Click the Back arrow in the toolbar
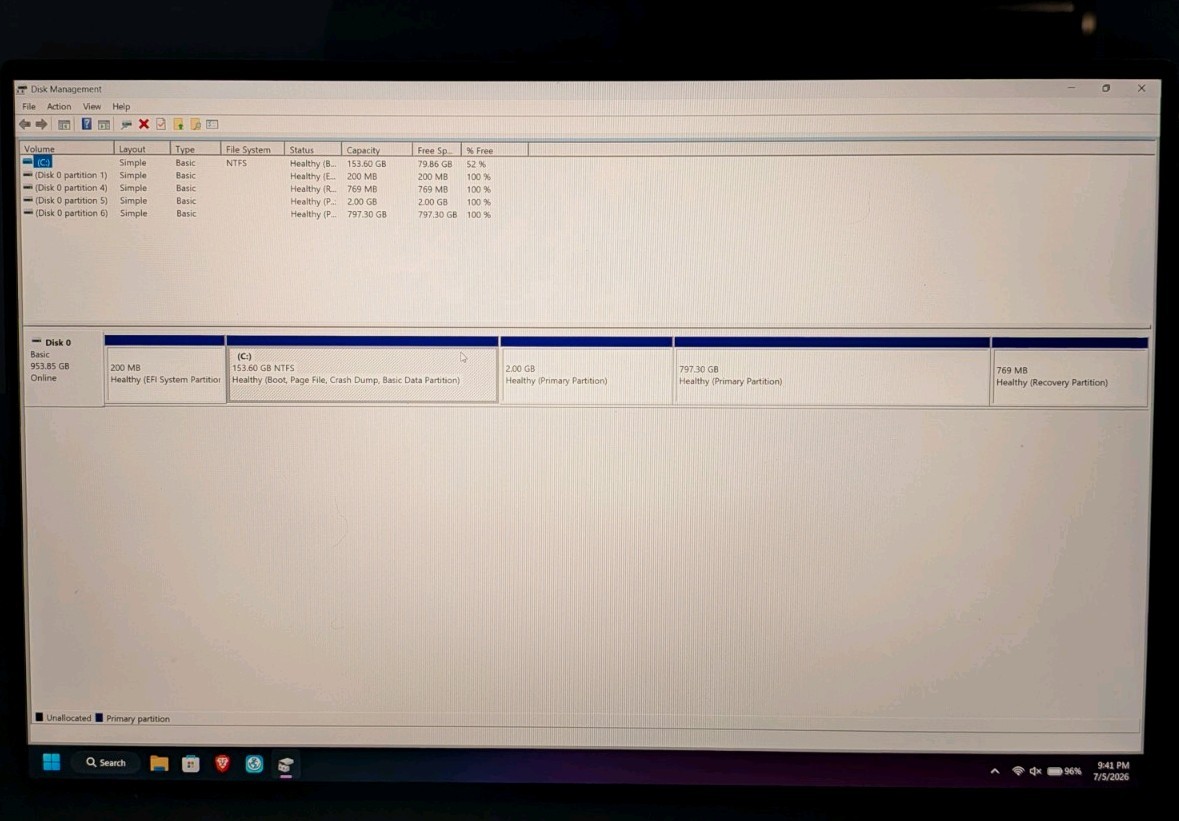 coord(25,124)
